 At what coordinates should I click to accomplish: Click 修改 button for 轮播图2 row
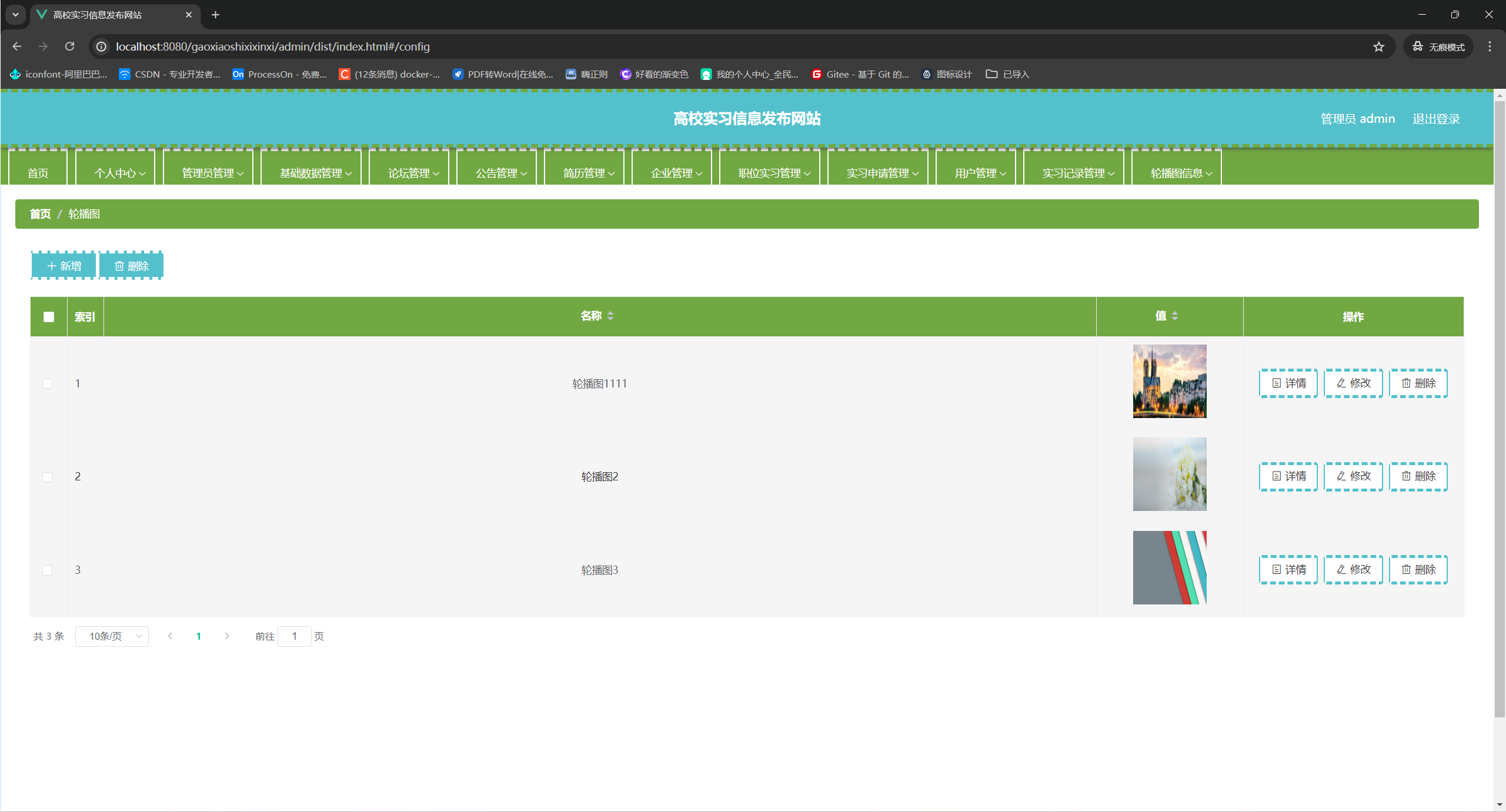click(1353, 476)
